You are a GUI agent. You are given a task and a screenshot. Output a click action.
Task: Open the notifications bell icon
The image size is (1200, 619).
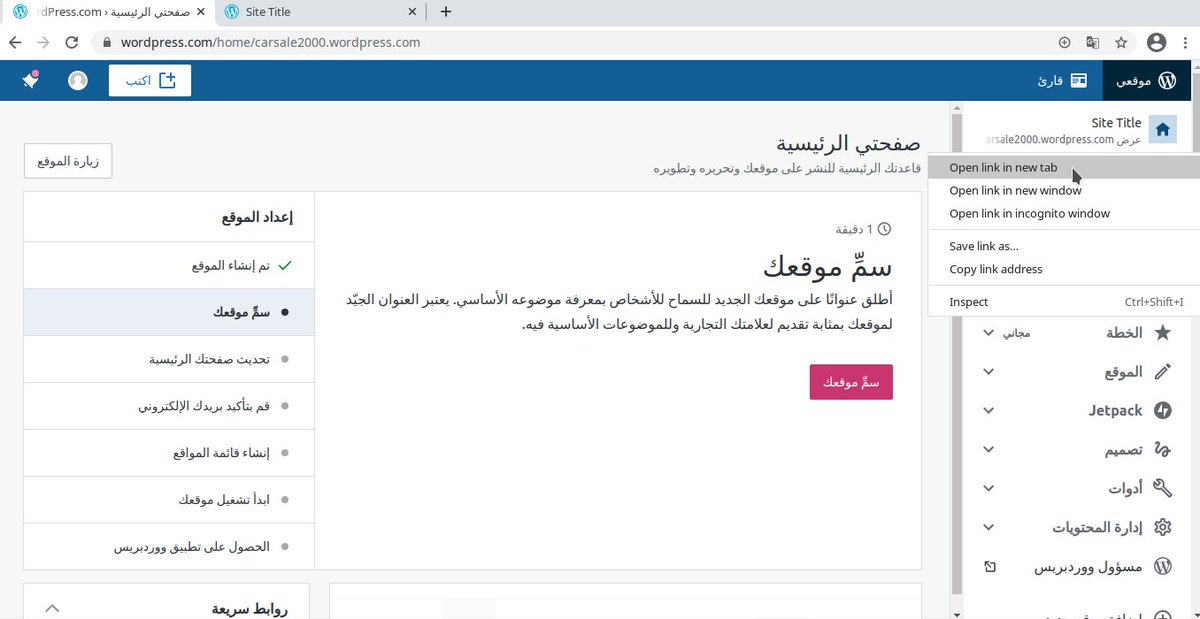tap(30, 80)
